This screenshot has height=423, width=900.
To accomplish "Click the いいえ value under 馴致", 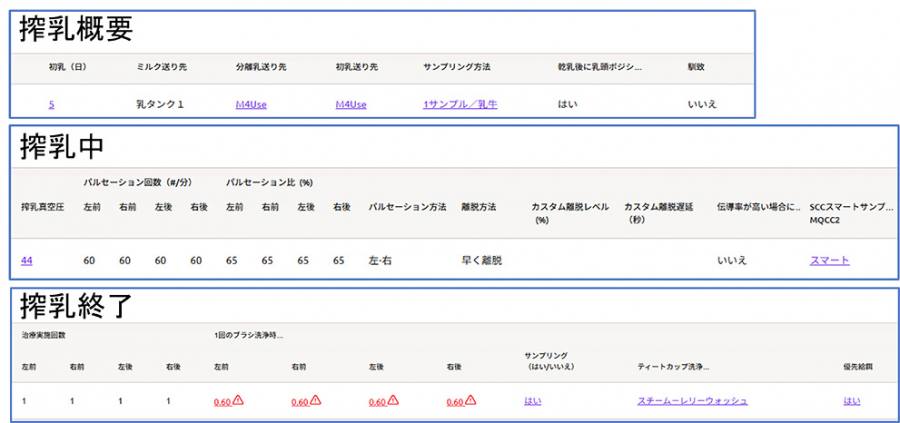I will pos(702,104).
